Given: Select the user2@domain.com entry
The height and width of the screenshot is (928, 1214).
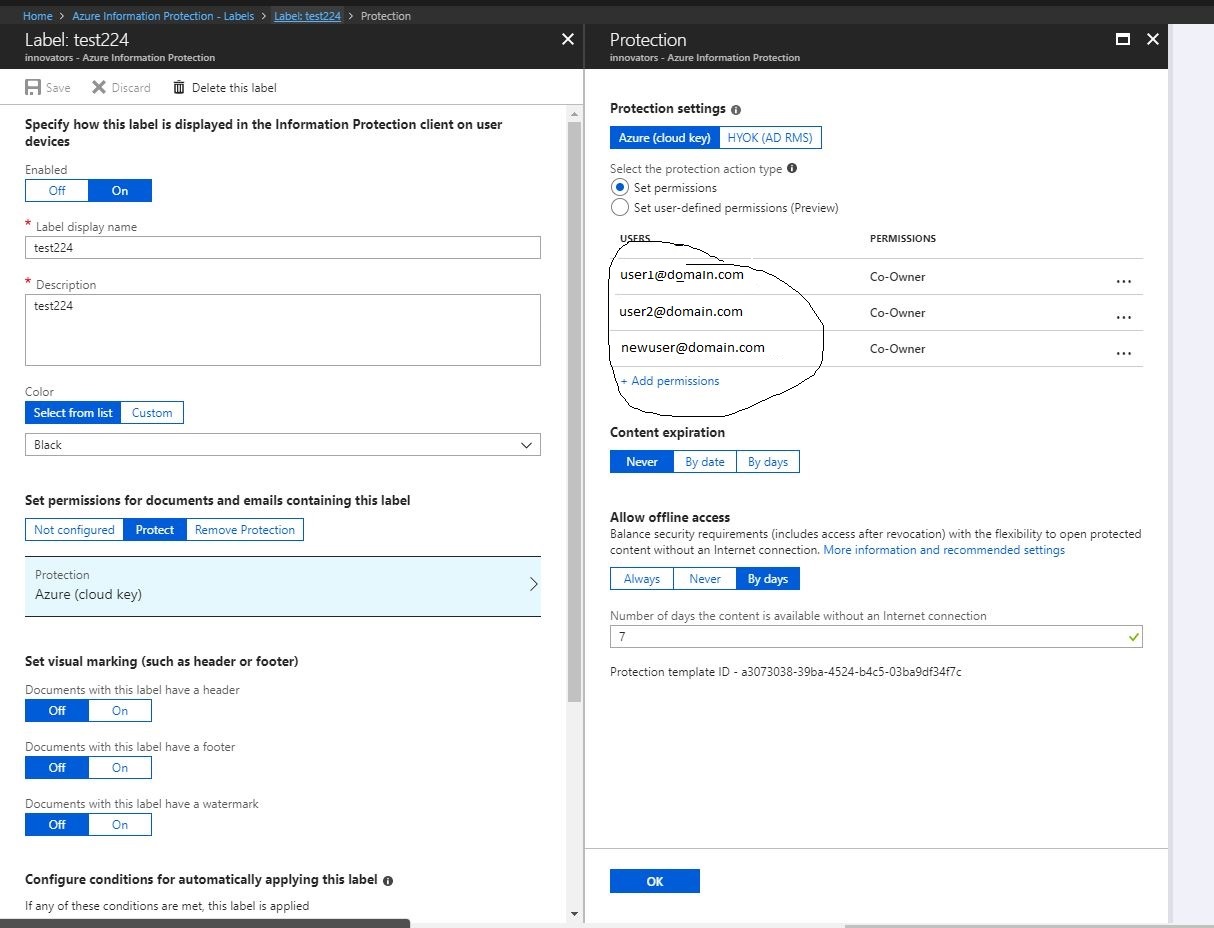Looking at the screenshot, I should pos(681,311).
